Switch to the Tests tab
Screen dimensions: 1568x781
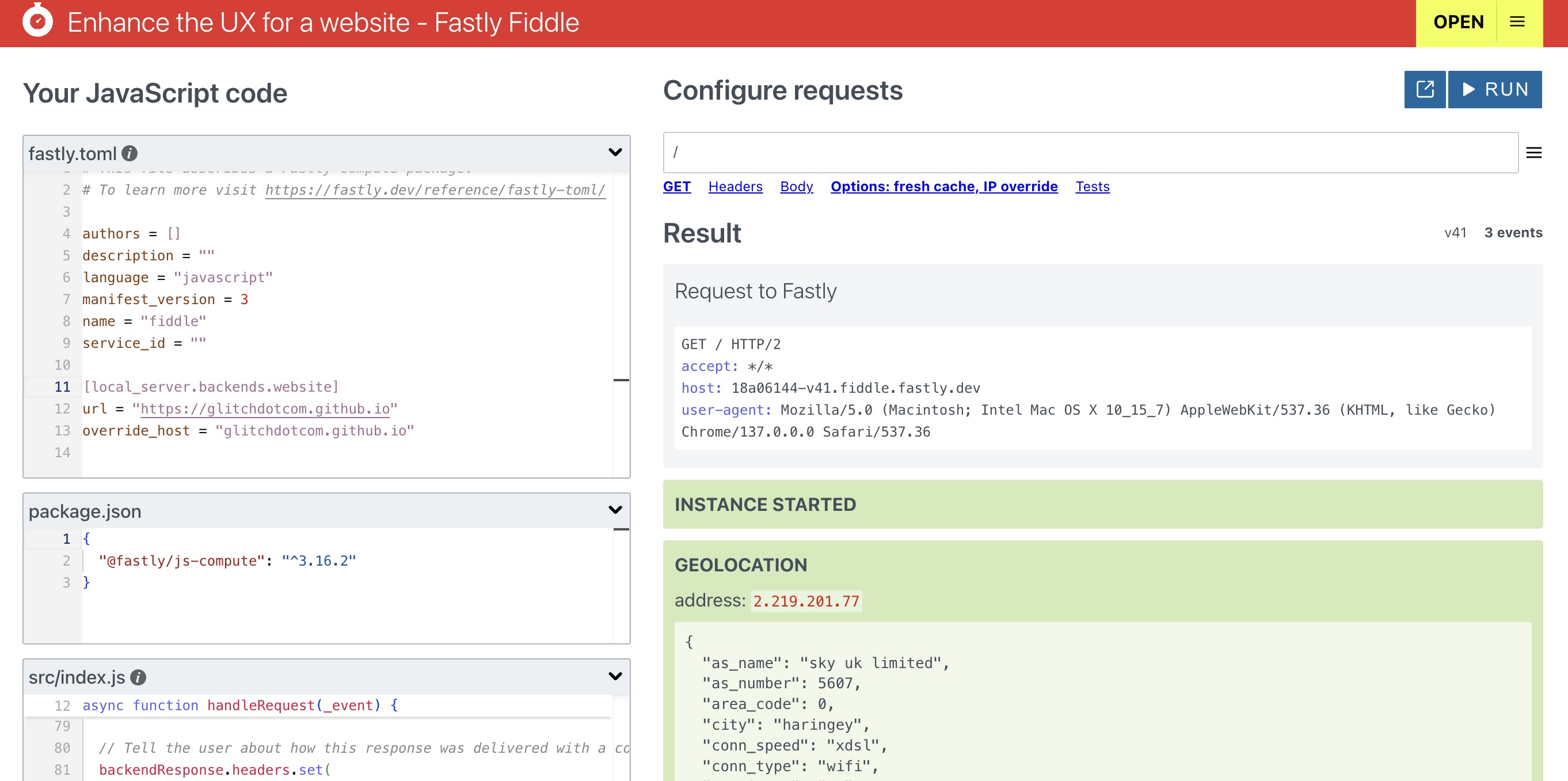(x=1092, y=187)
